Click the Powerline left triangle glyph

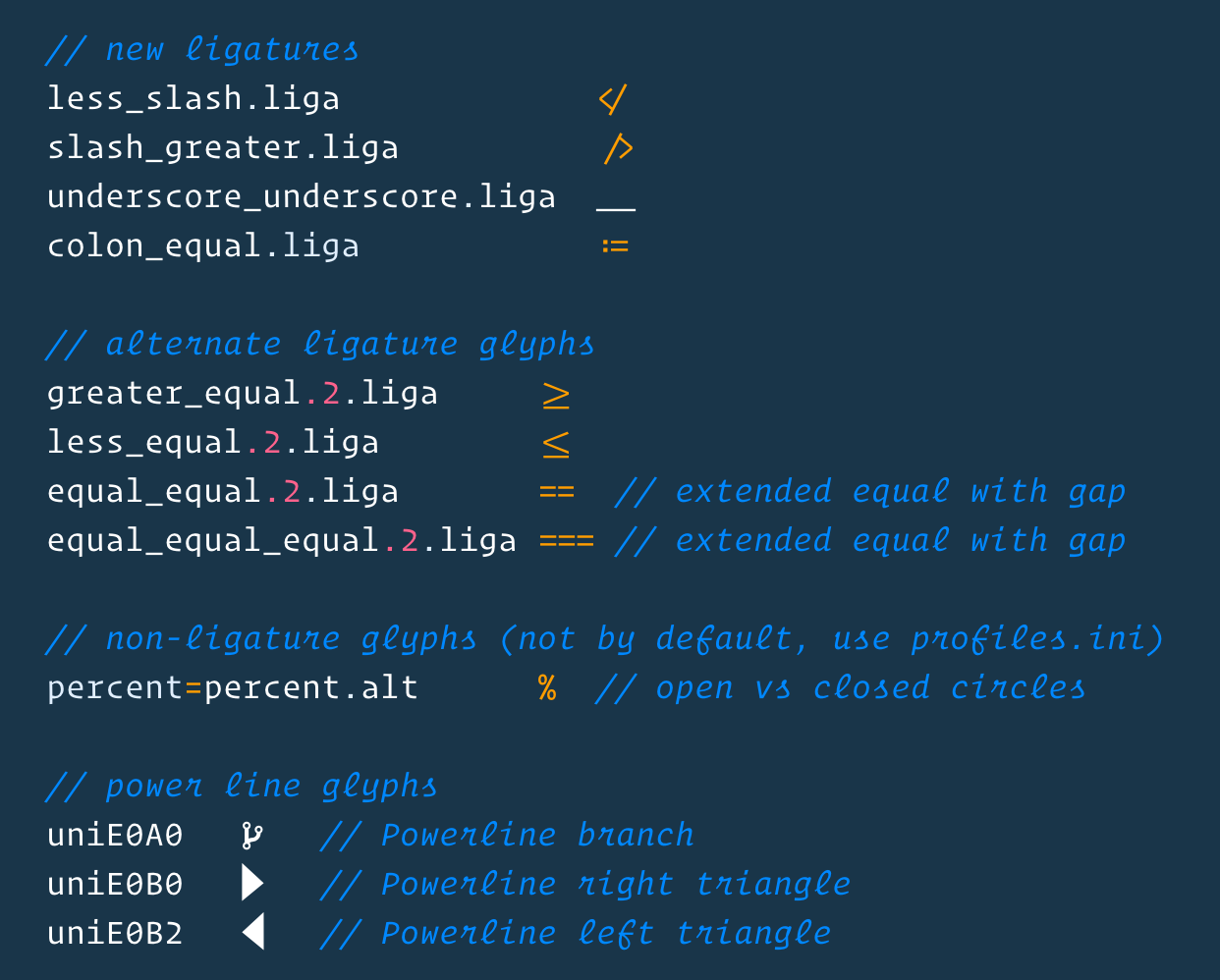click(x=253, y=931)
